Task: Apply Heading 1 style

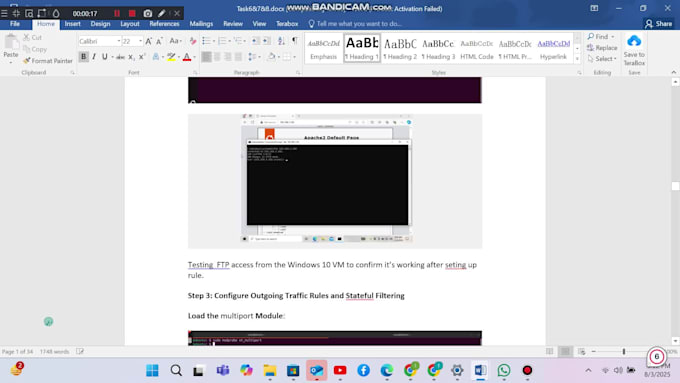Action: tap(362, 48)
